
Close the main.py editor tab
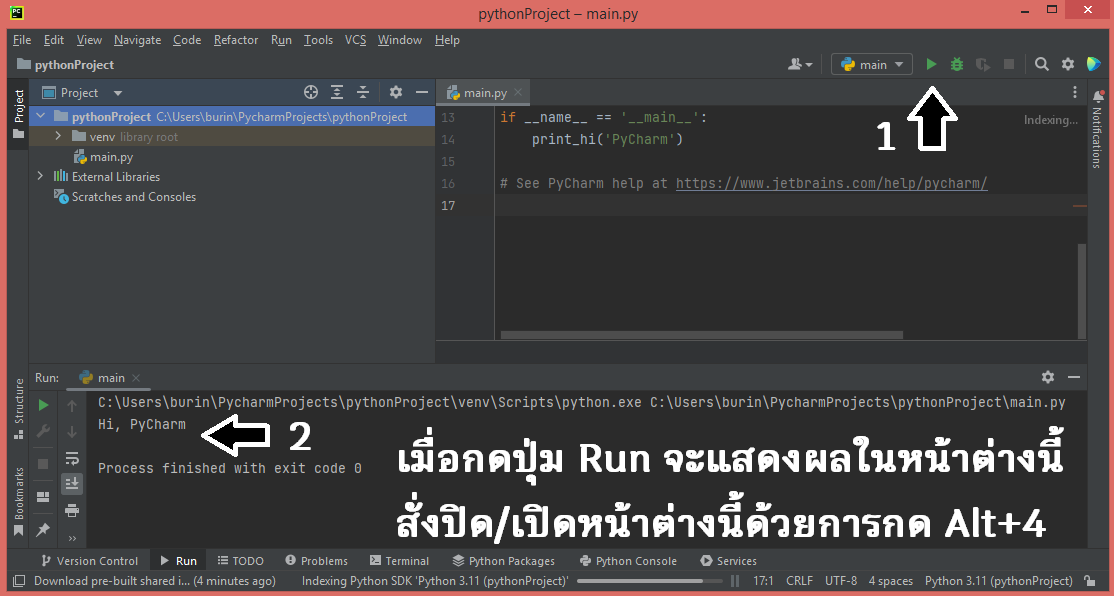point(518,92)
